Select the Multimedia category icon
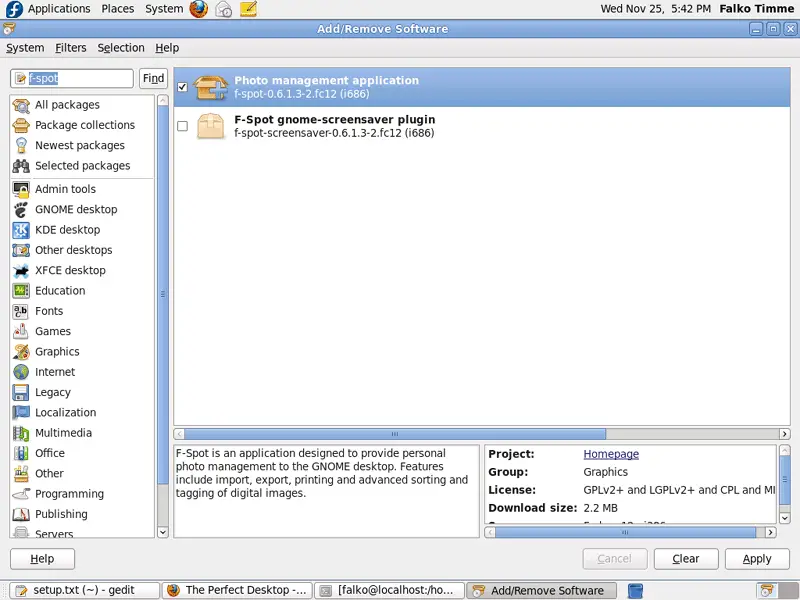This screenshot has width=800, height=600. [x=20, y=433]
